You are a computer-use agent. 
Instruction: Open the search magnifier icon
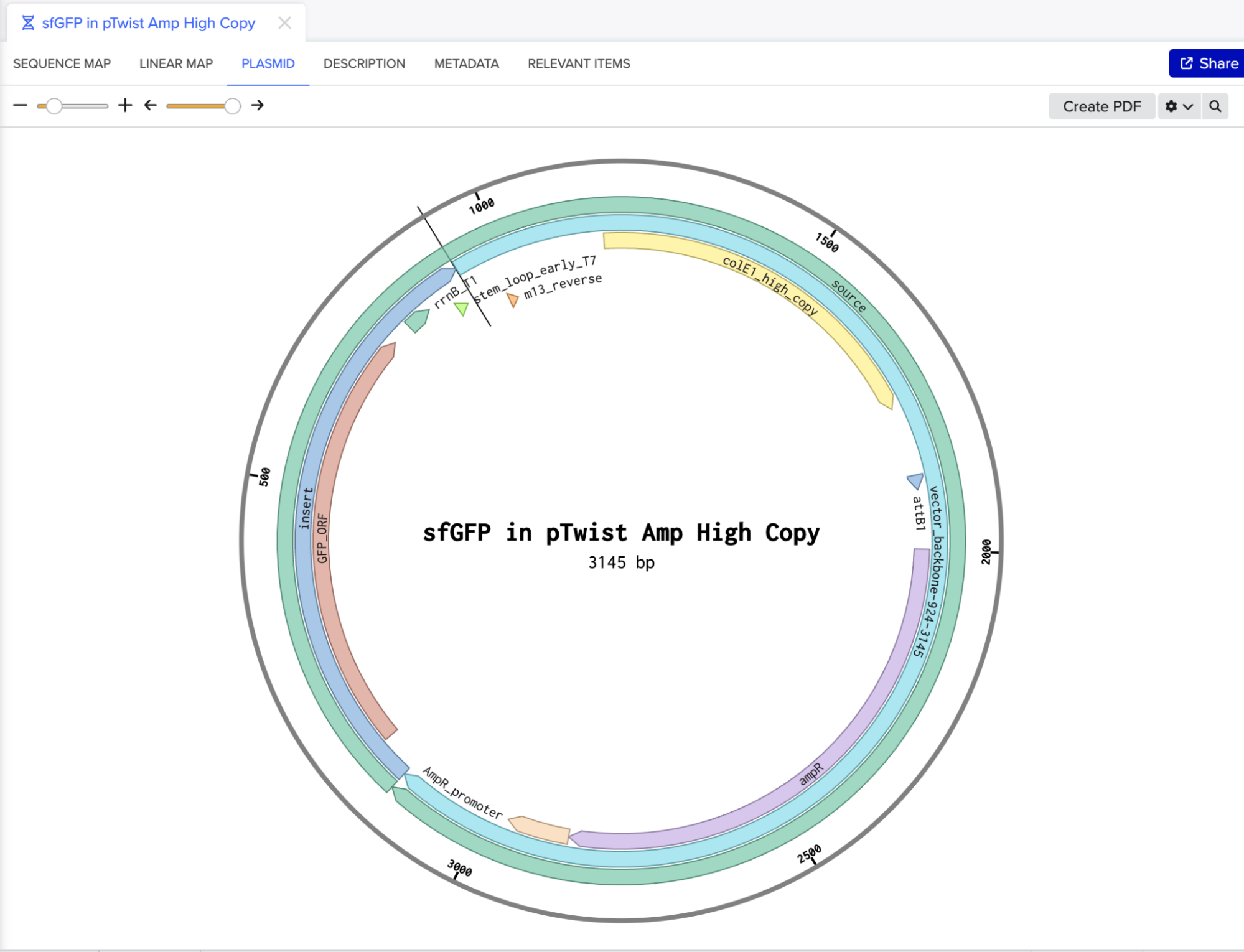click(x=1215, y=106)
